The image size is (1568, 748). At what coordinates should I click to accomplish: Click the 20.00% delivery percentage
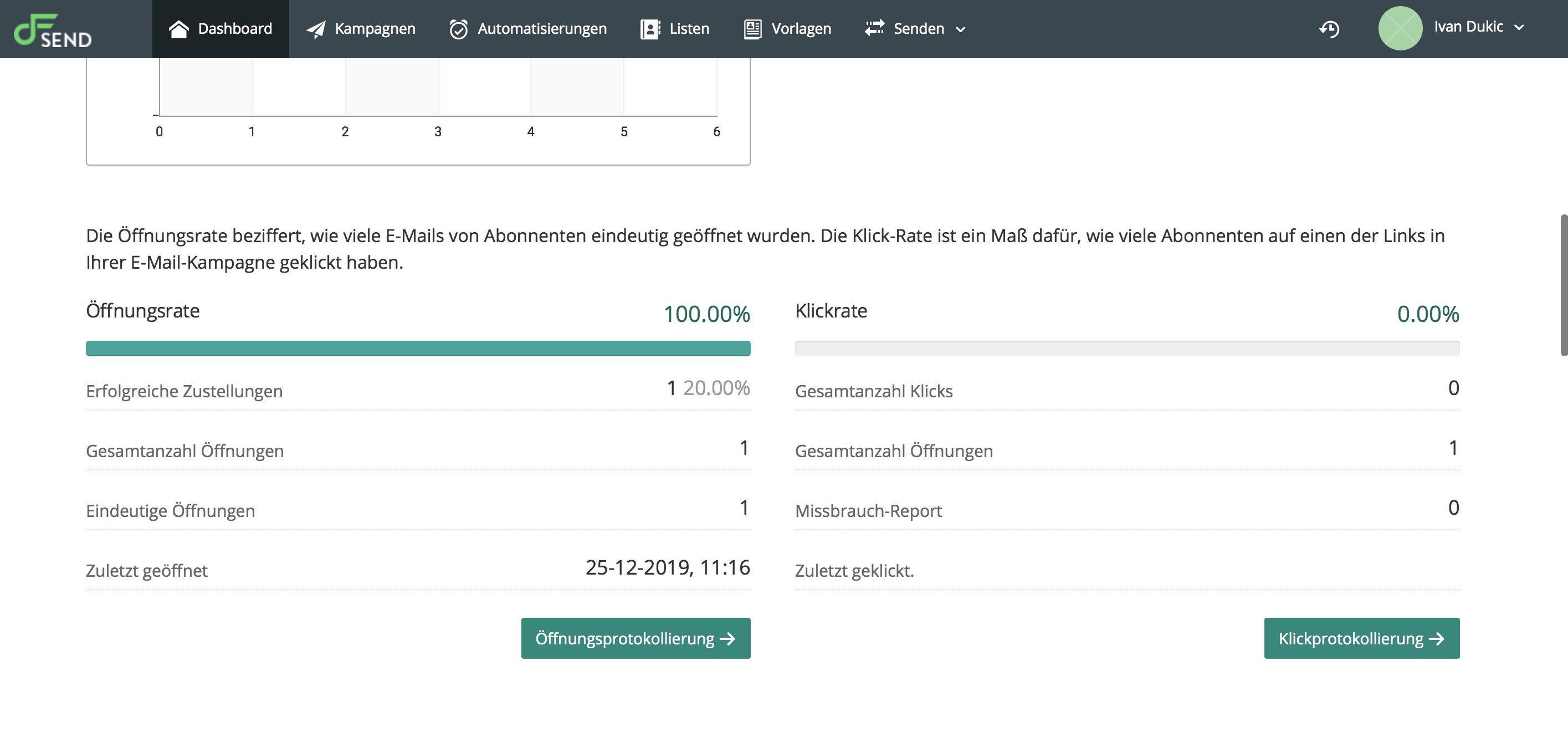click(x=716, y=388)
